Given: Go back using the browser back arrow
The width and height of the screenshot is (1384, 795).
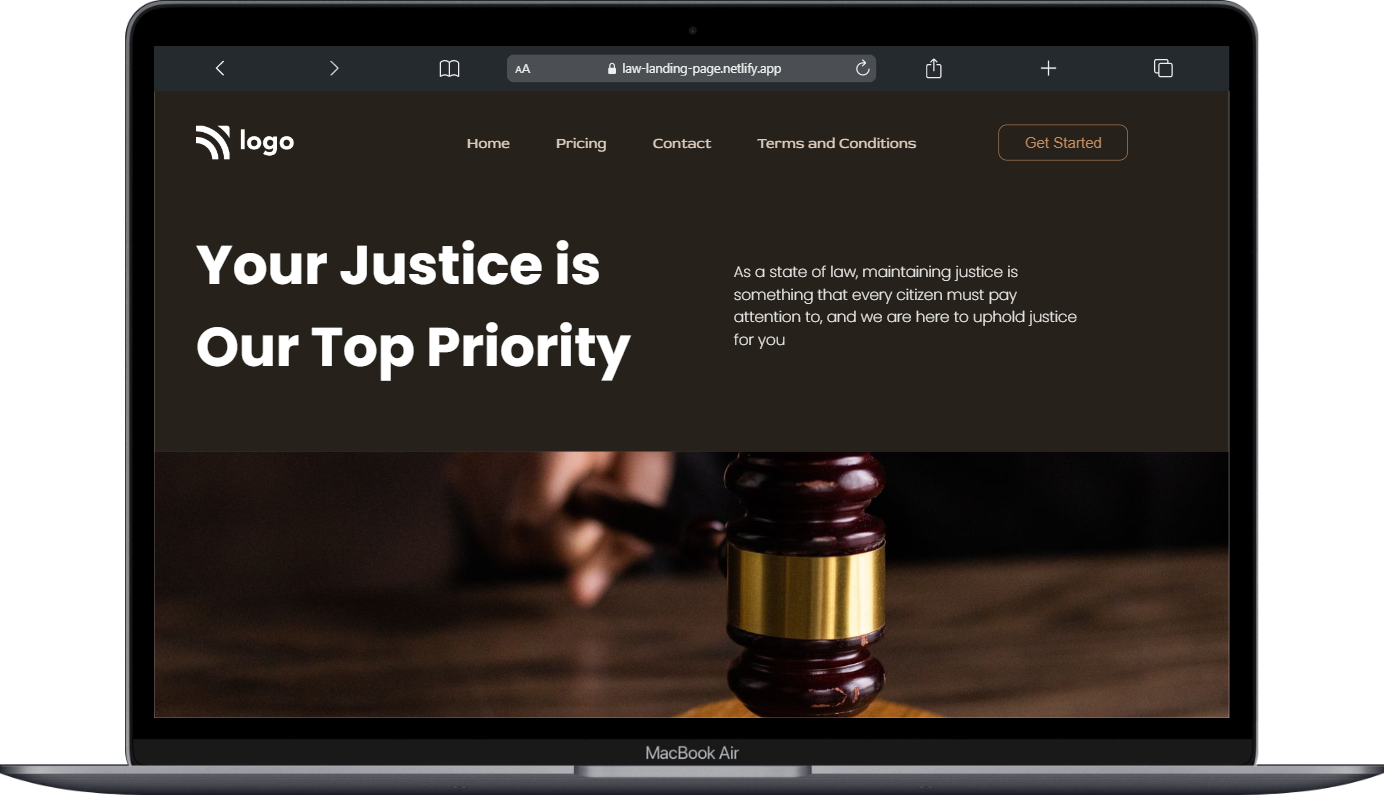Looking at the screenshot, I should click(220, 68).
